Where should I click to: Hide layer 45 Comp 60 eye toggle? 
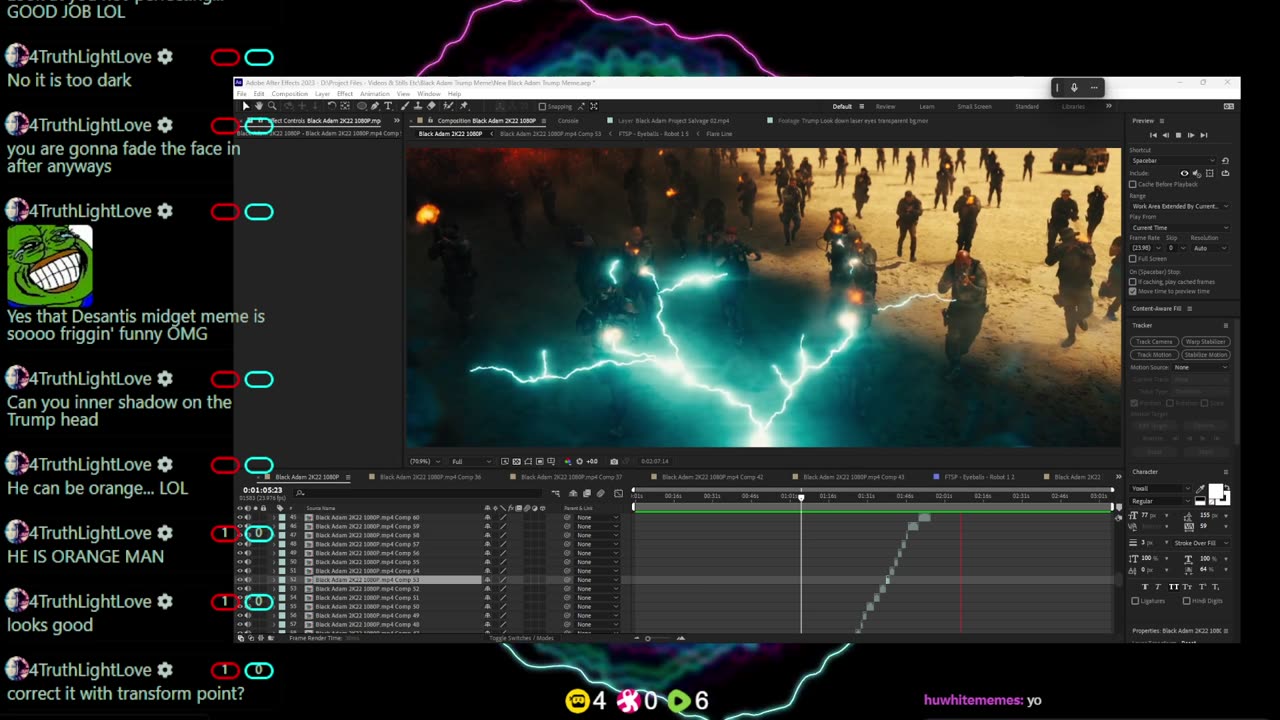[x=240, y=517]
